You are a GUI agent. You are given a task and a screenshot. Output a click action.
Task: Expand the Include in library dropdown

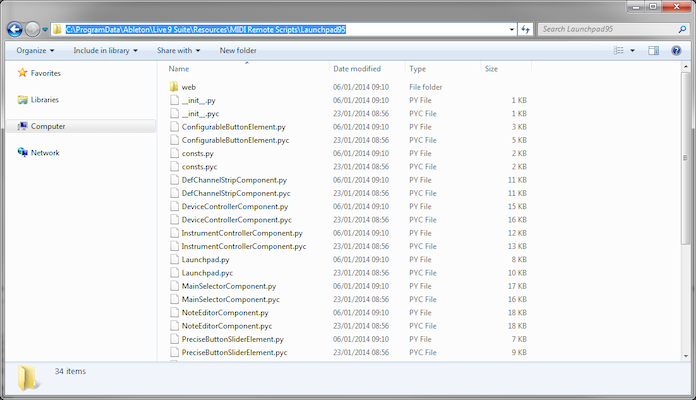coord(105,50)
